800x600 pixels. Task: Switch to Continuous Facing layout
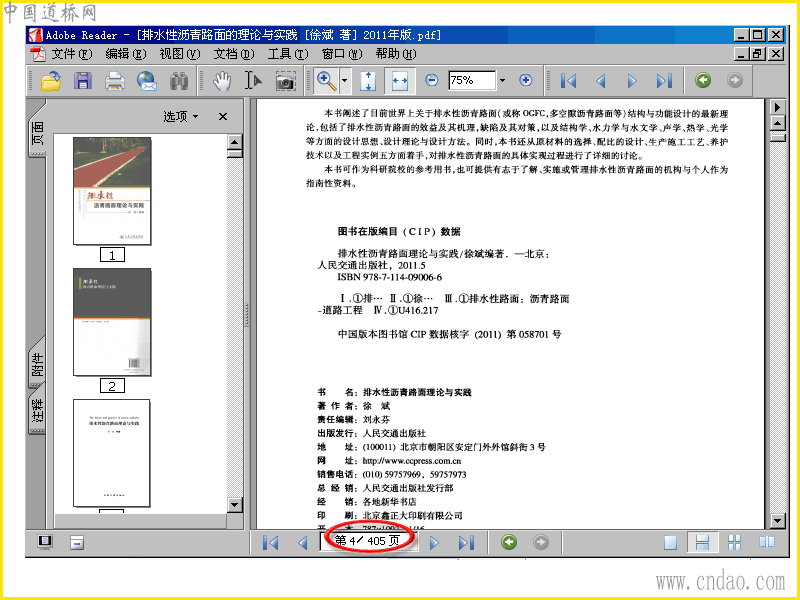point(735,542)
